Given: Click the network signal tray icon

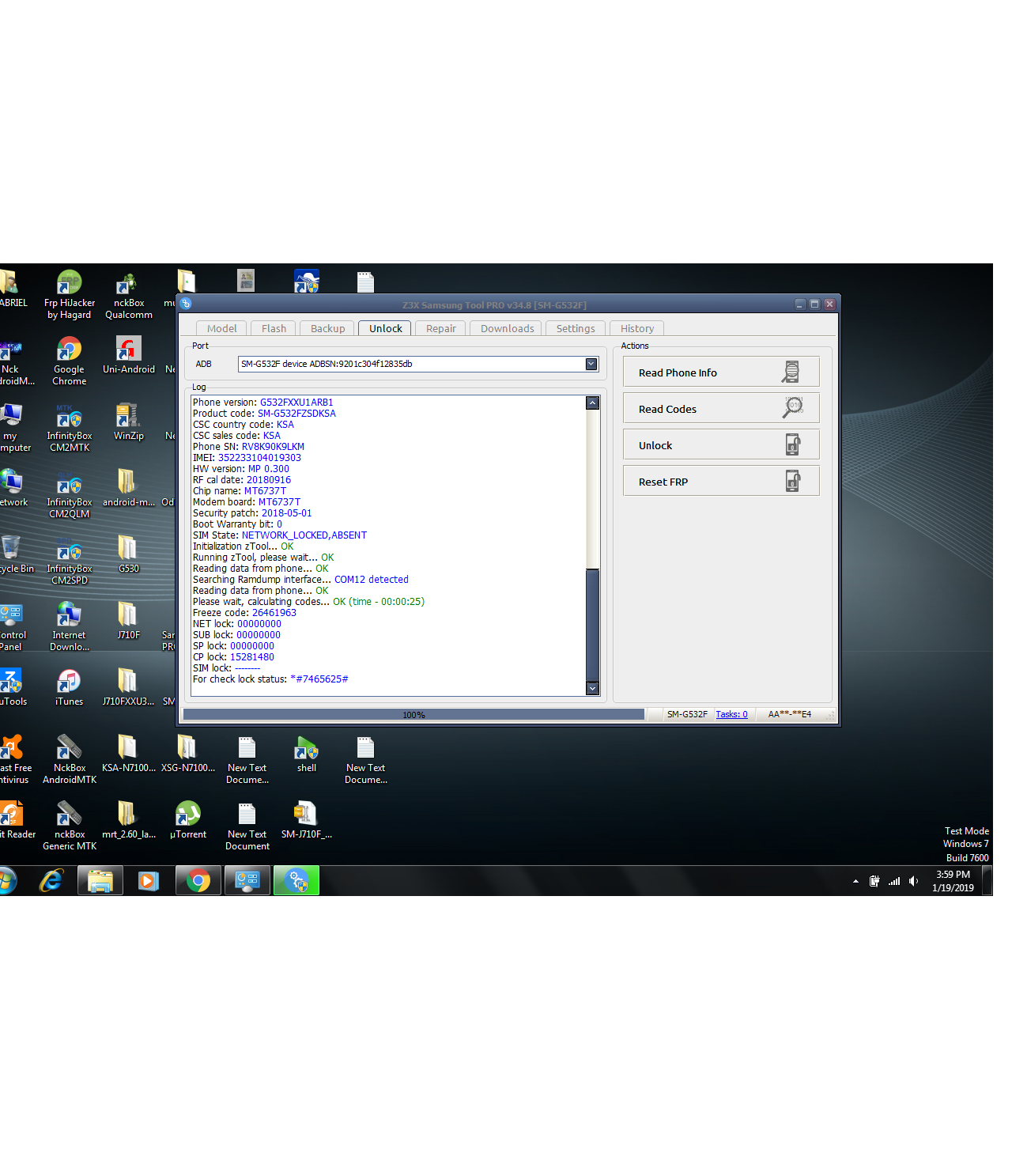Looking at the screenshot, I should [x=894, y=881].
